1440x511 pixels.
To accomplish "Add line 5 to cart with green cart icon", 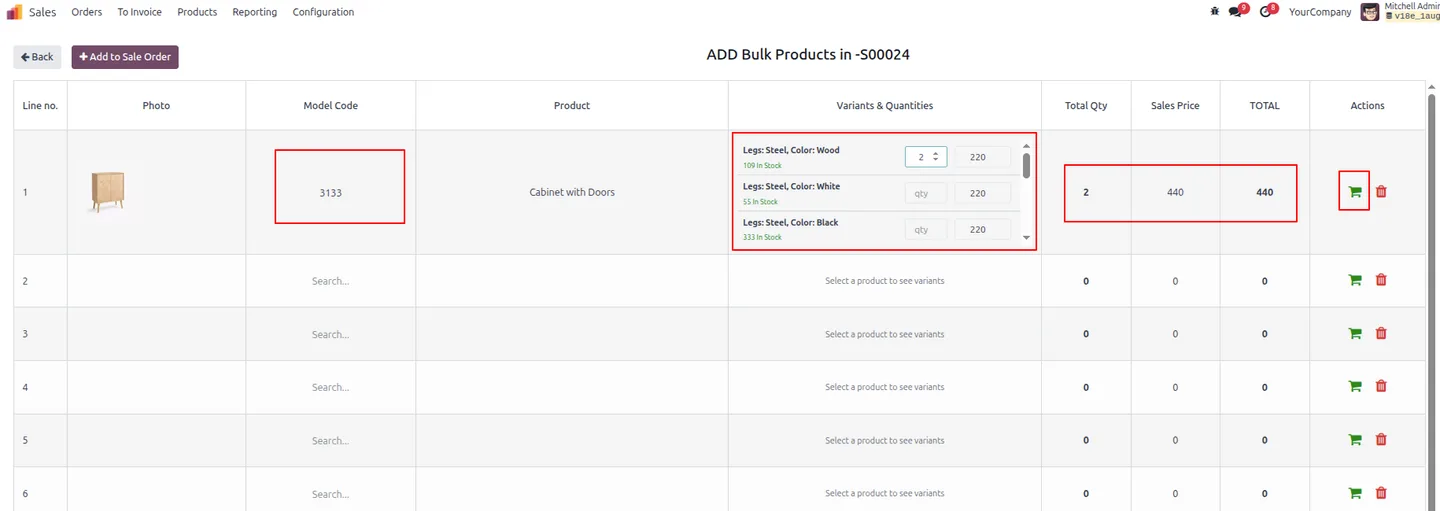I will (x=1355, y=439).
